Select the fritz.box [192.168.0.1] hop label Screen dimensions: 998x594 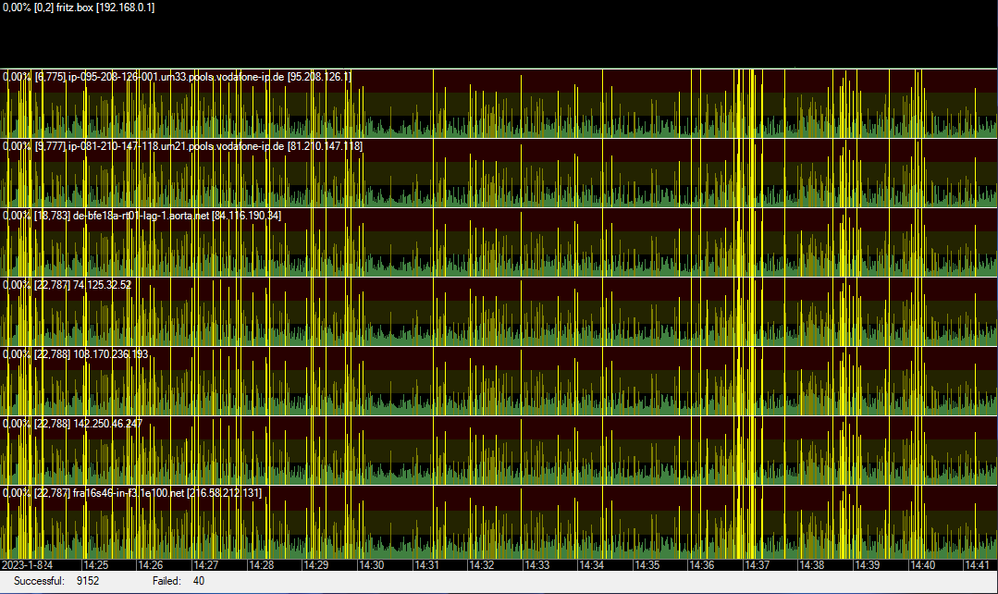click(78, 8)
